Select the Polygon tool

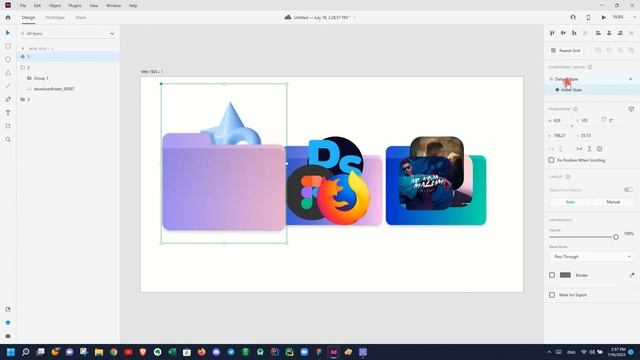tap(8, 73)
